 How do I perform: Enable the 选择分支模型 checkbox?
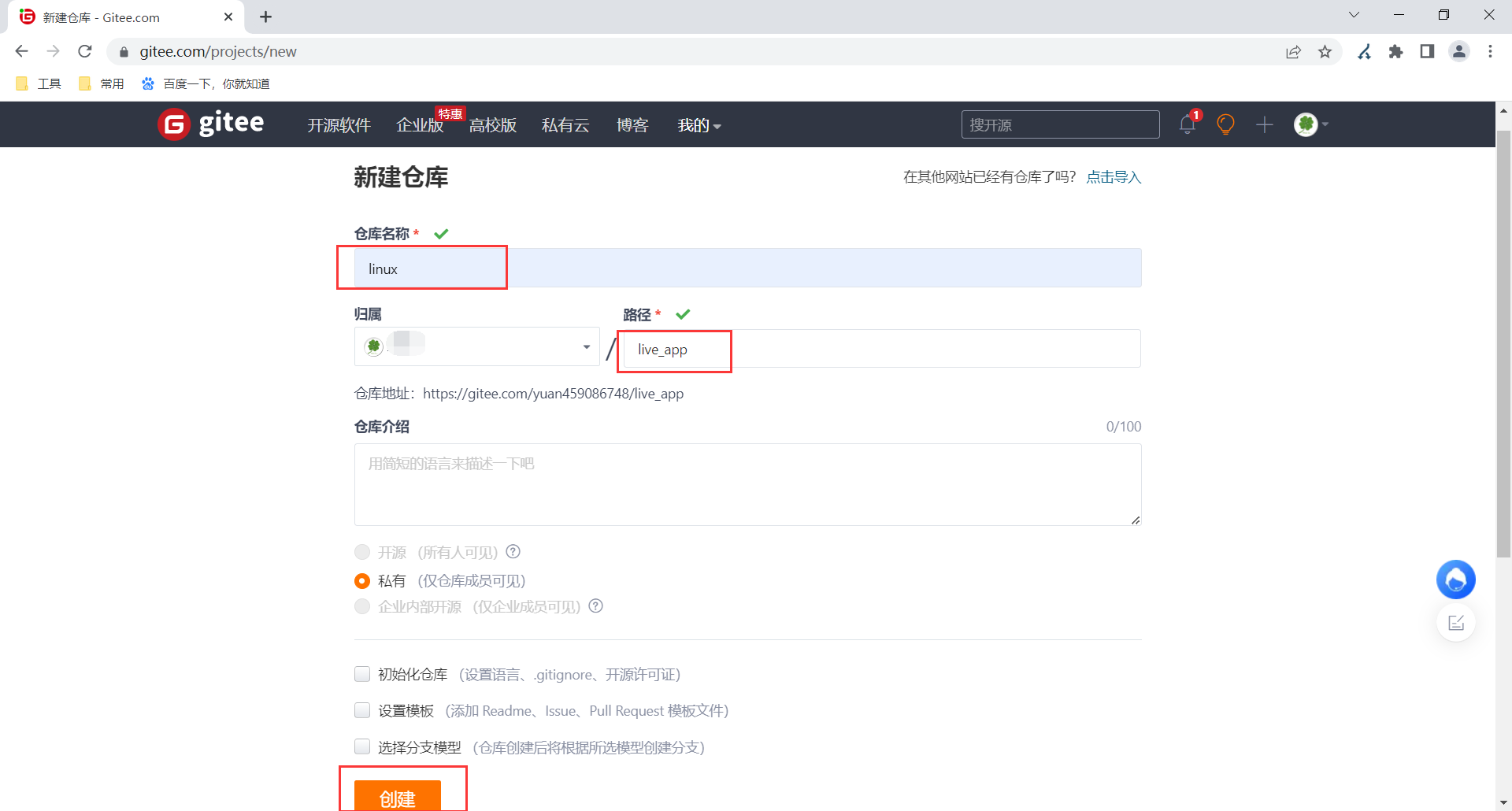tap(362, 746)
